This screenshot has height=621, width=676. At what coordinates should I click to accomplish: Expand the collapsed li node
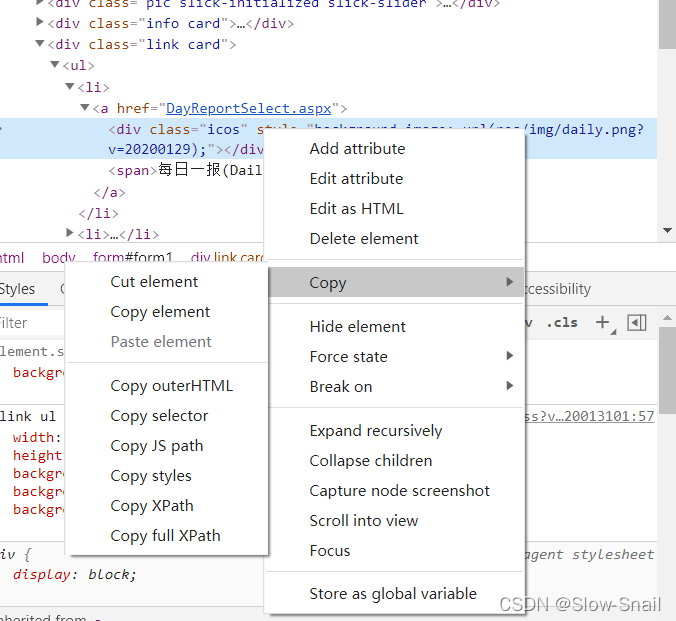(x=70, y=233)
